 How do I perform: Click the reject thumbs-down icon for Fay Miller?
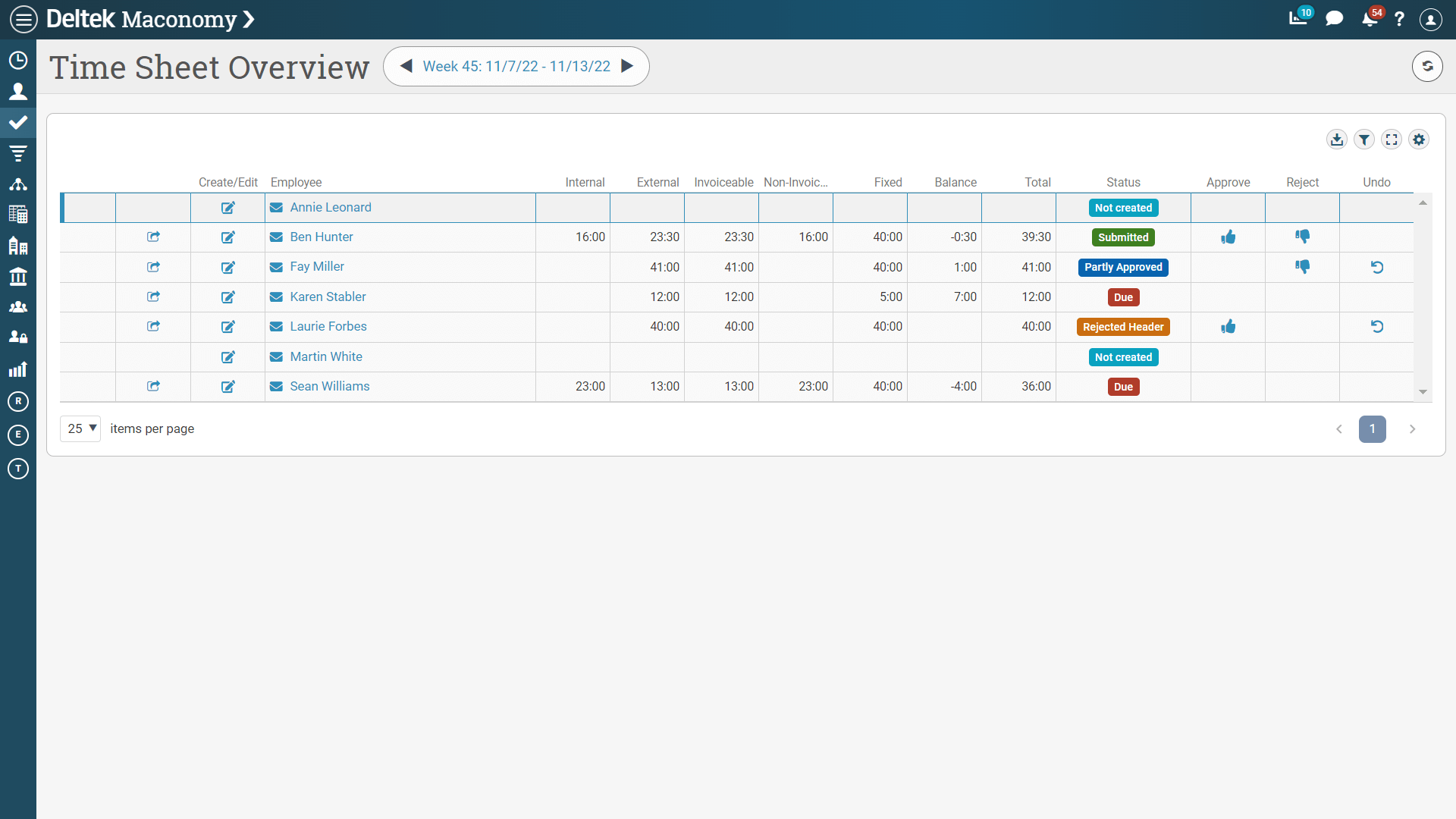(x=1303, y=266)
